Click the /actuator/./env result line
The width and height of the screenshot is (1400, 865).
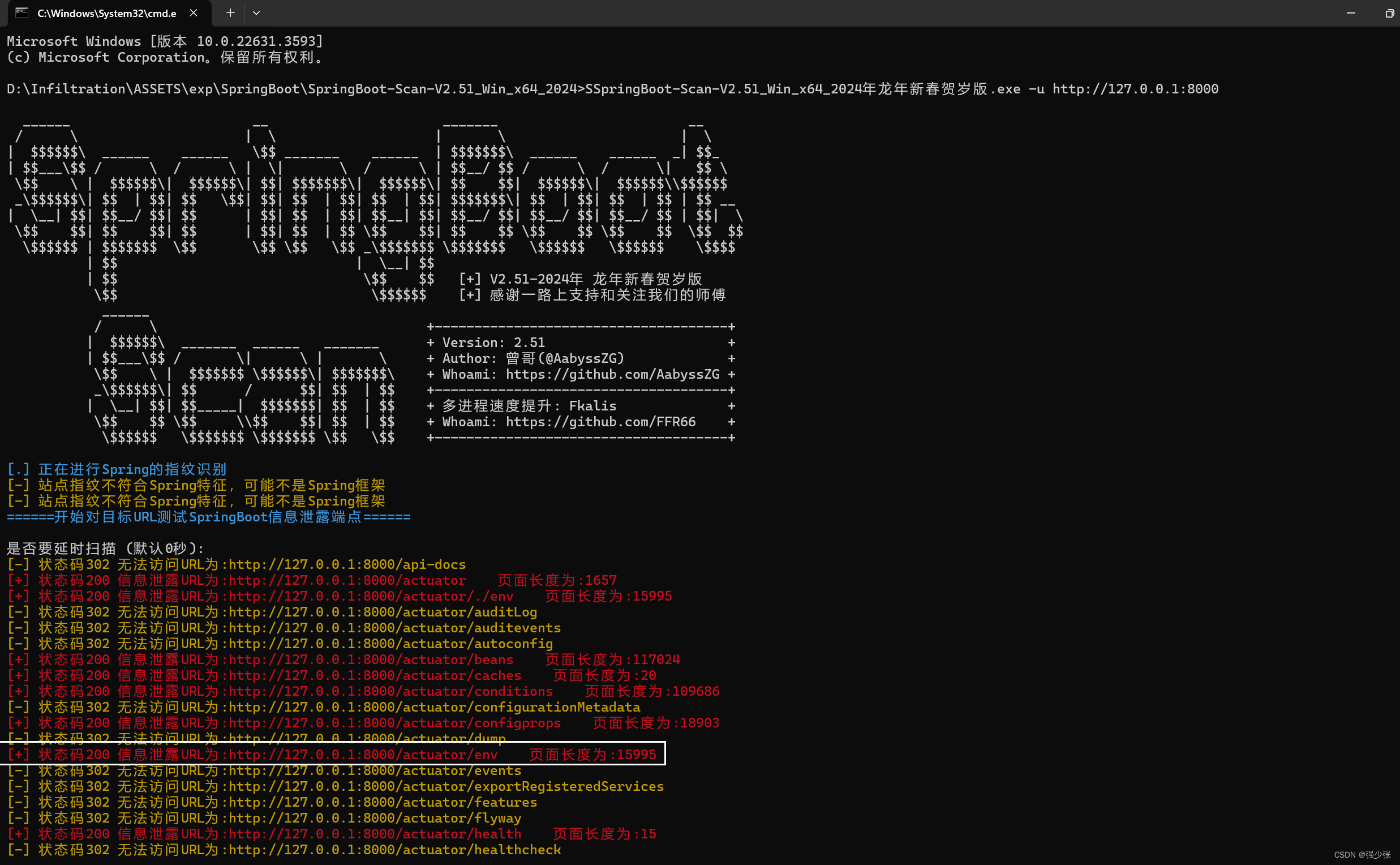point(340,596)
